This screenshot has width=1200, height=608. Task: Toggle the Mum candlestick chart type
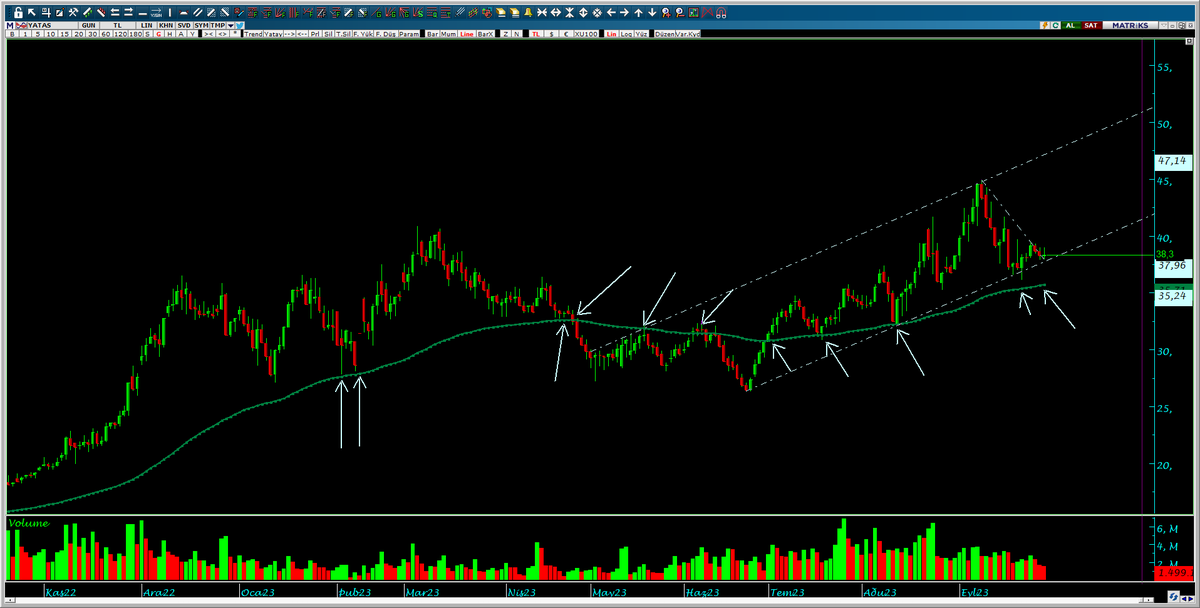click(448, 34)
